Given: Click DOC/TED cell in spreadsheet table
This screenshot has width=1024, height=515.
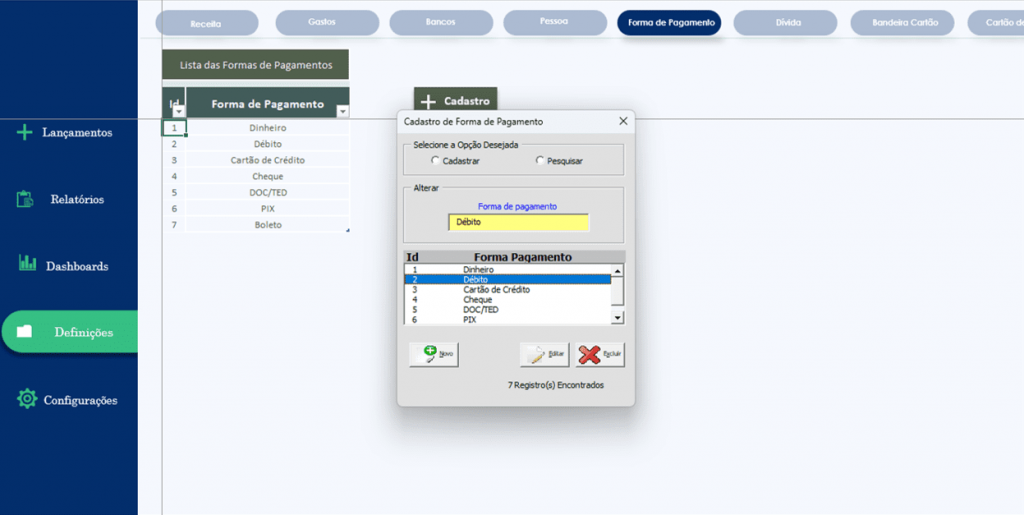Looking at the screenshot, I should point(268,193).
